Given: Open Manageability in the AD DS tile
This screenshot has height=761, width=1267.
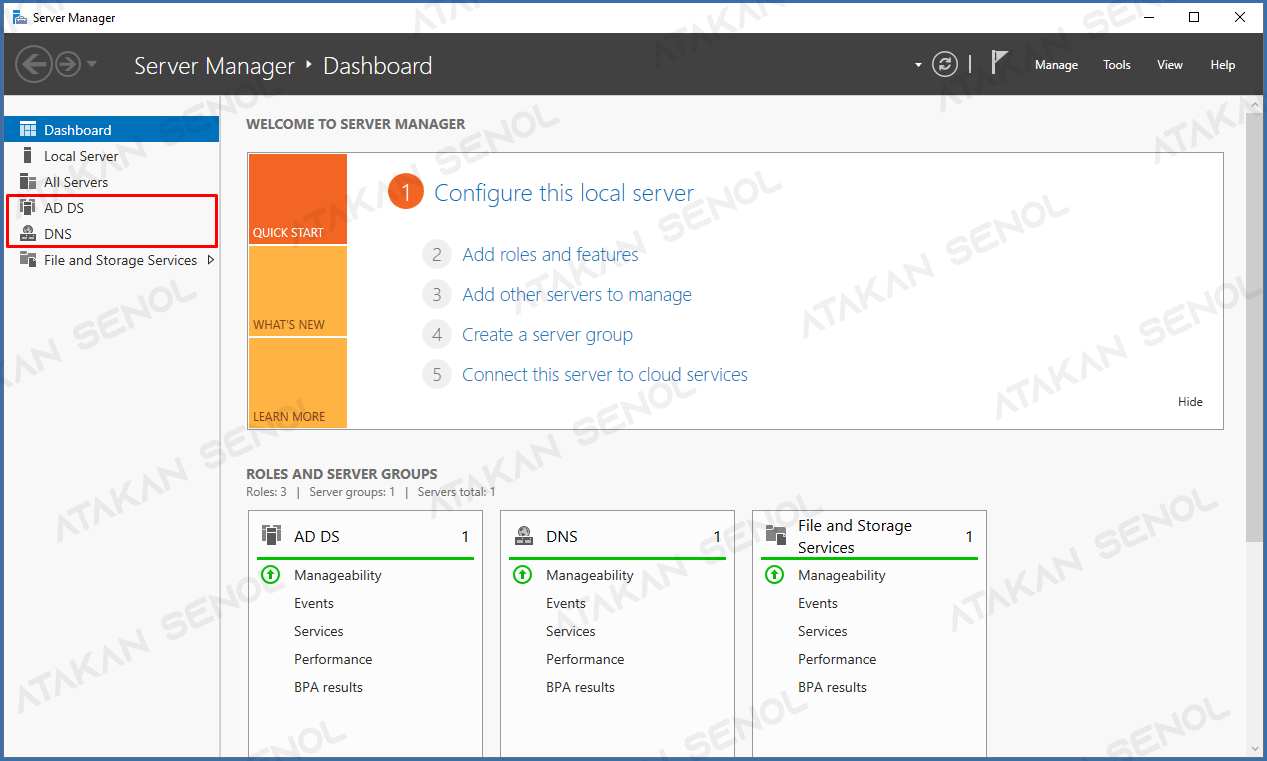Looking at the screenshot, I should 338,575.
